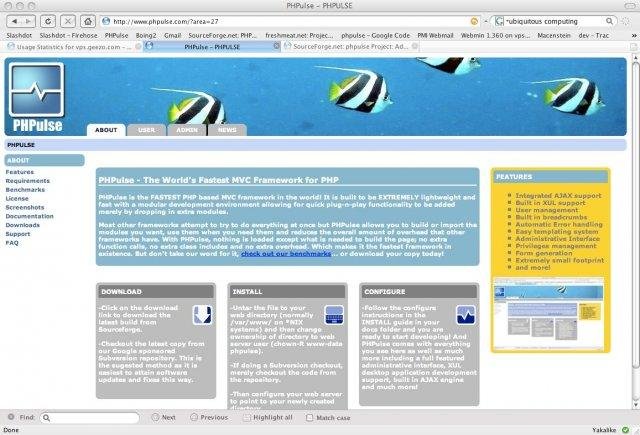
Task: Click the search magnifier in search box
Action: coord(609,21)
